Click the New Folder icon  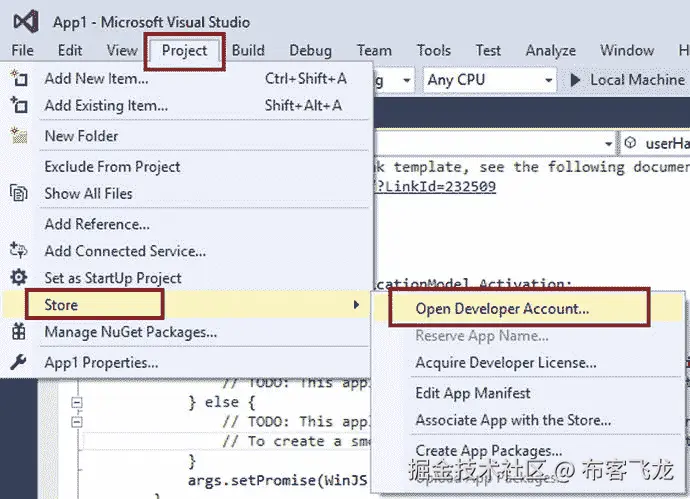click(19, 136)
